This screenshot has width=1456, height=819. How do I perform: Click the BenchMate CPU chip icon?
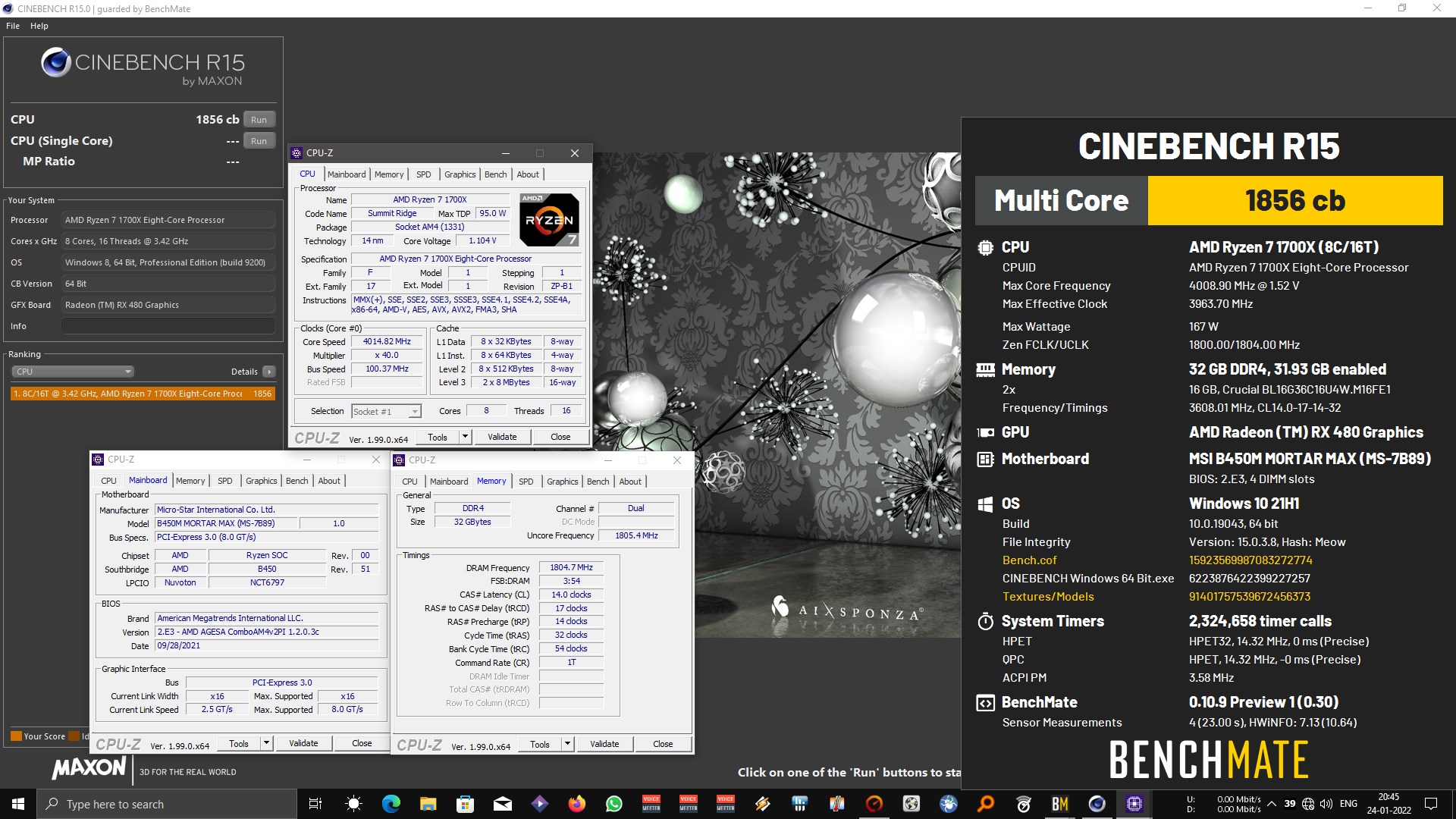coord(985,247)
